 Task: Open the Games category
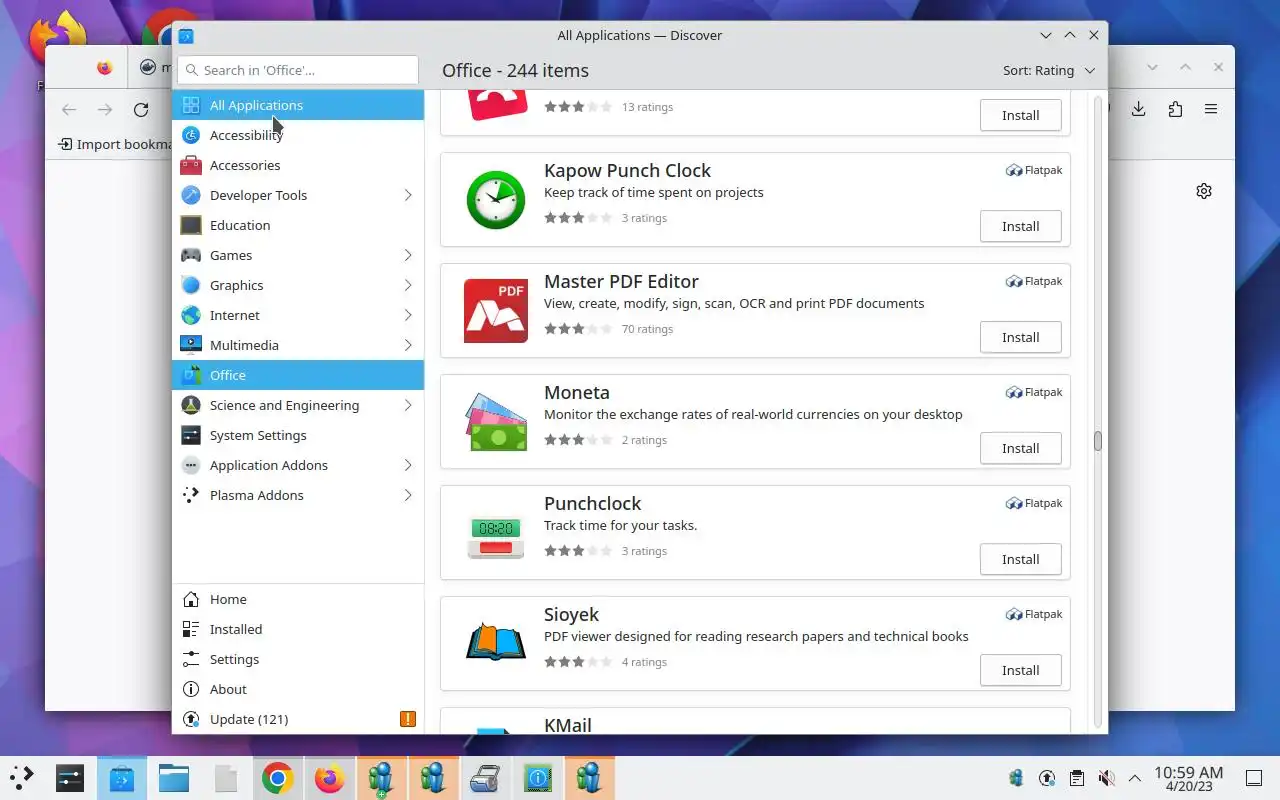point(298,255)
